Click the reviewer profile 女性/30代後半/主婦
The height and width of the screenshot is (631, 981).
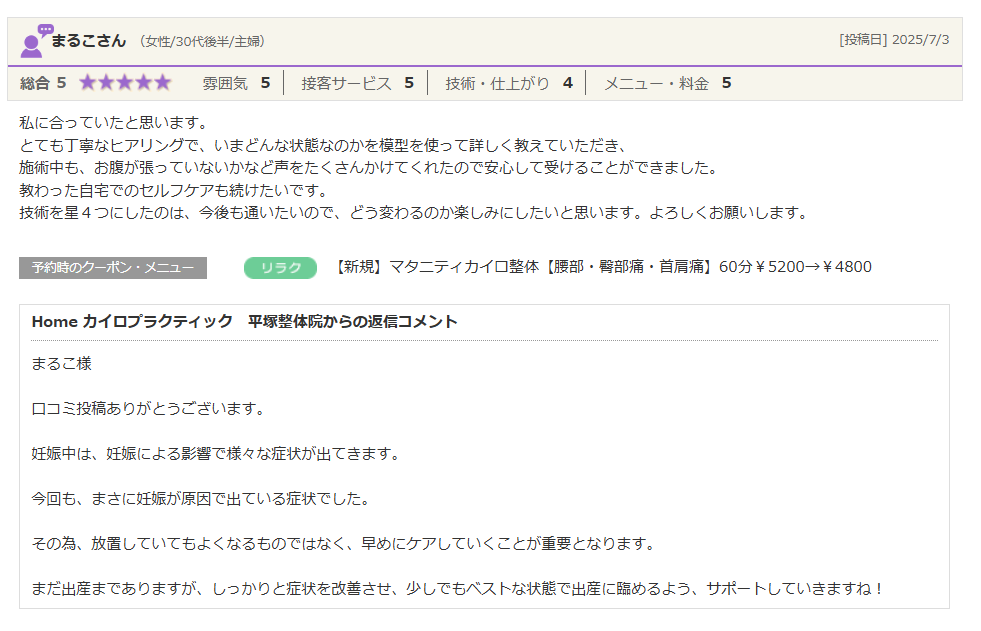pyautogui.click(x=201, y=42)
